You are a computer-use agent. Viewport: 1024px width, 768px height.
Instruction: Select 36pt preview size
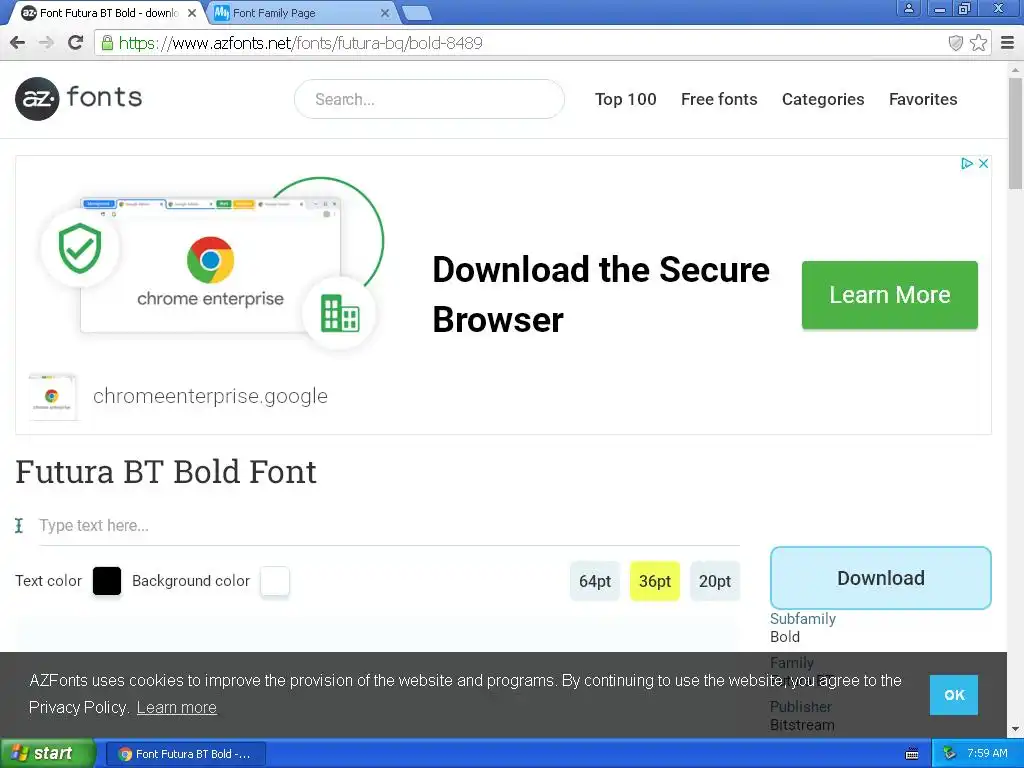(655, 581)
